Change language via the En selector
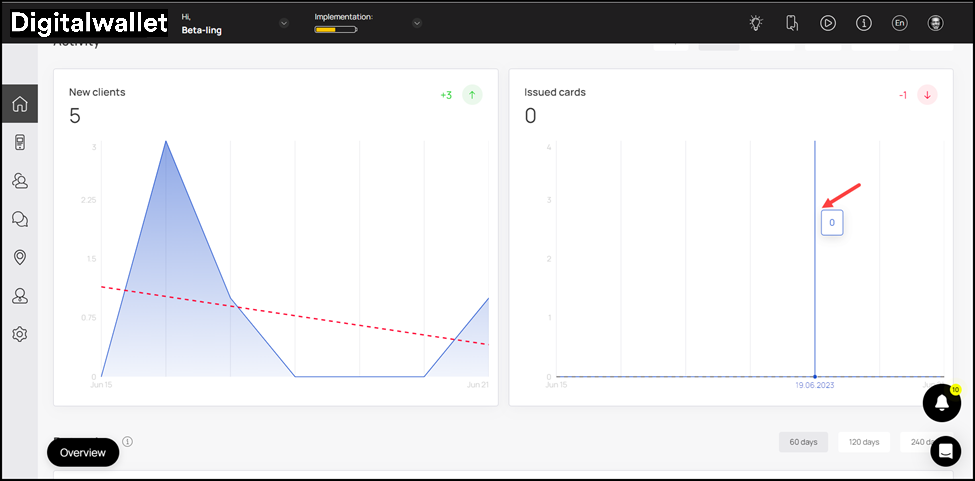 899,23
